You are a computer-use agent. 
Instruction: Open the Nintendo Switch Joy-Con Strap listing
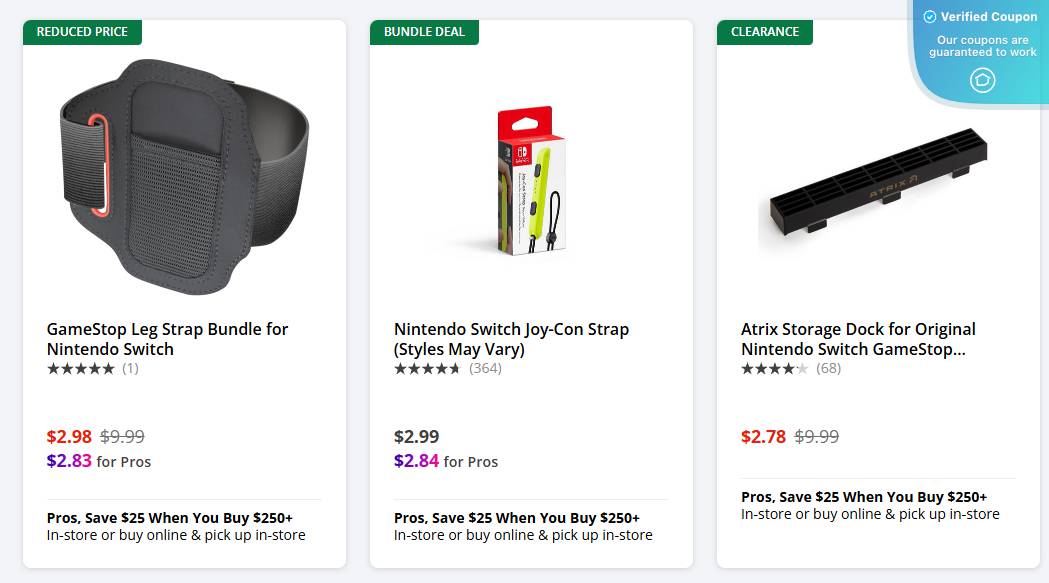[510, 339]
